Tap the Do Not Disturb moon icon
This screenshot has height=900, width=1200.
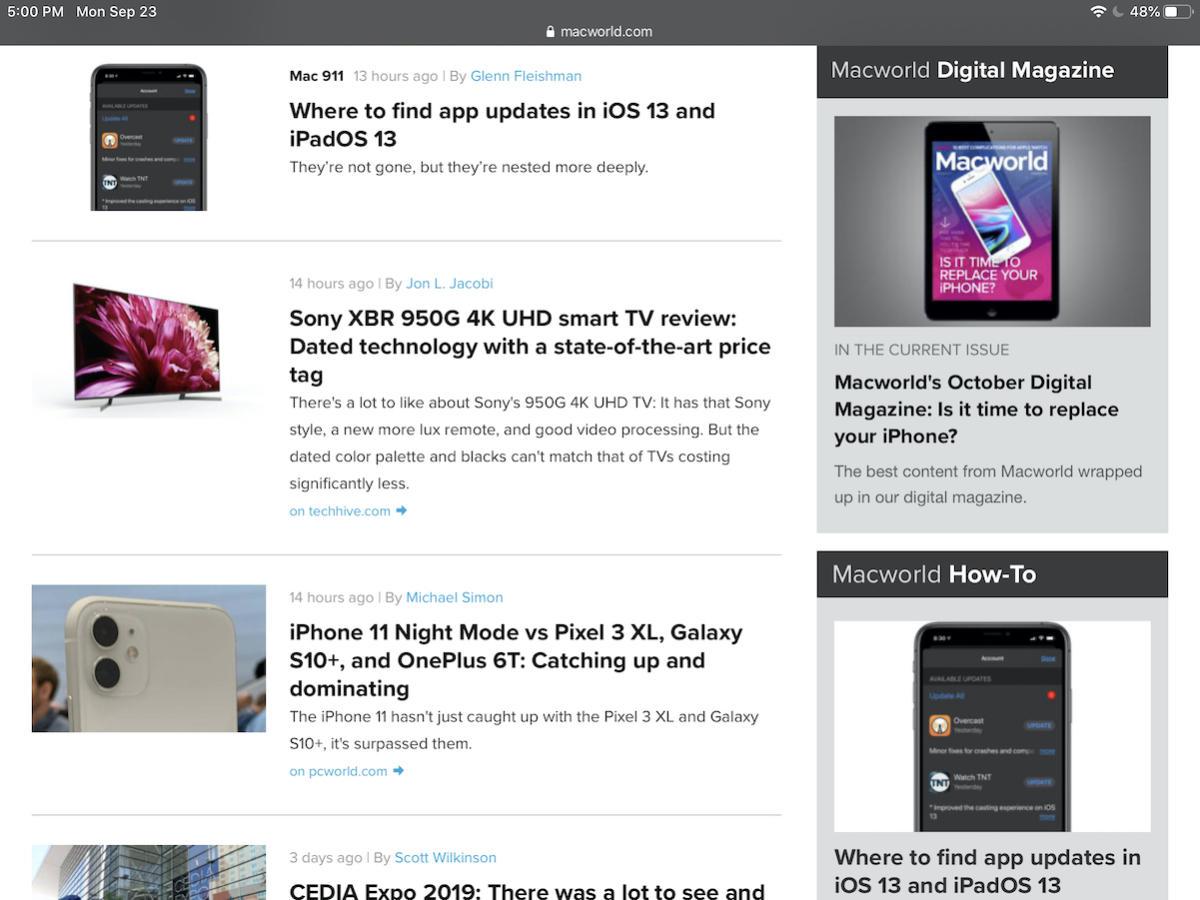tap(1118, 12)
